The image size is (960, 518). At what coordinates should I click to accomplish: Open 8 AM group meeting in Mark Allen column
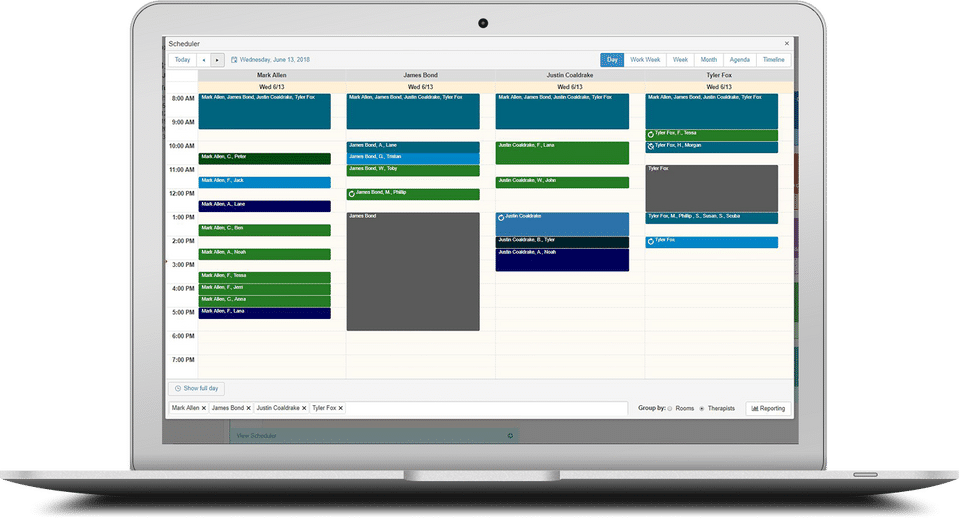tap(264, 111)
